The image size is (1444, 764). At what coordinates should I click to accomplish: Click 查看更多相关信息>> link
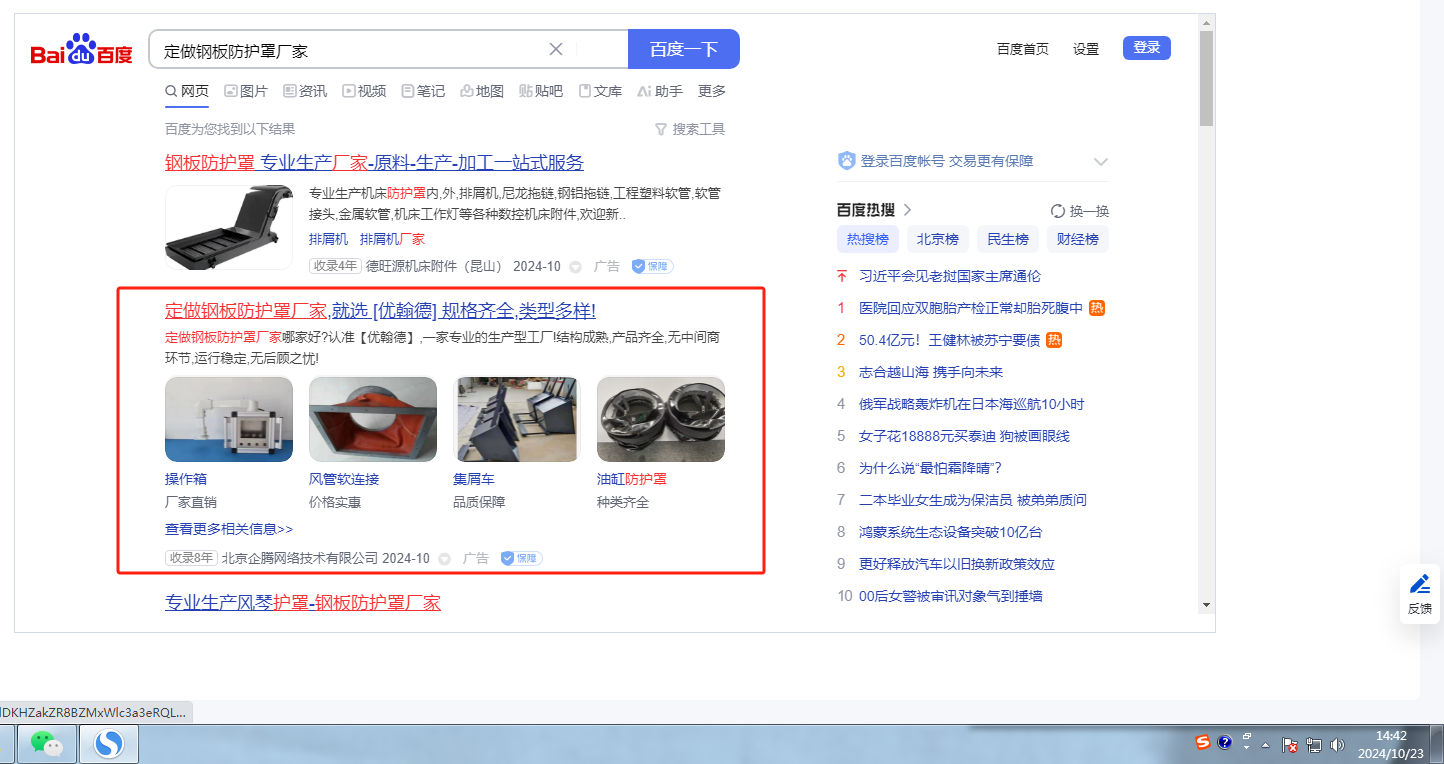tap(229, 529)
